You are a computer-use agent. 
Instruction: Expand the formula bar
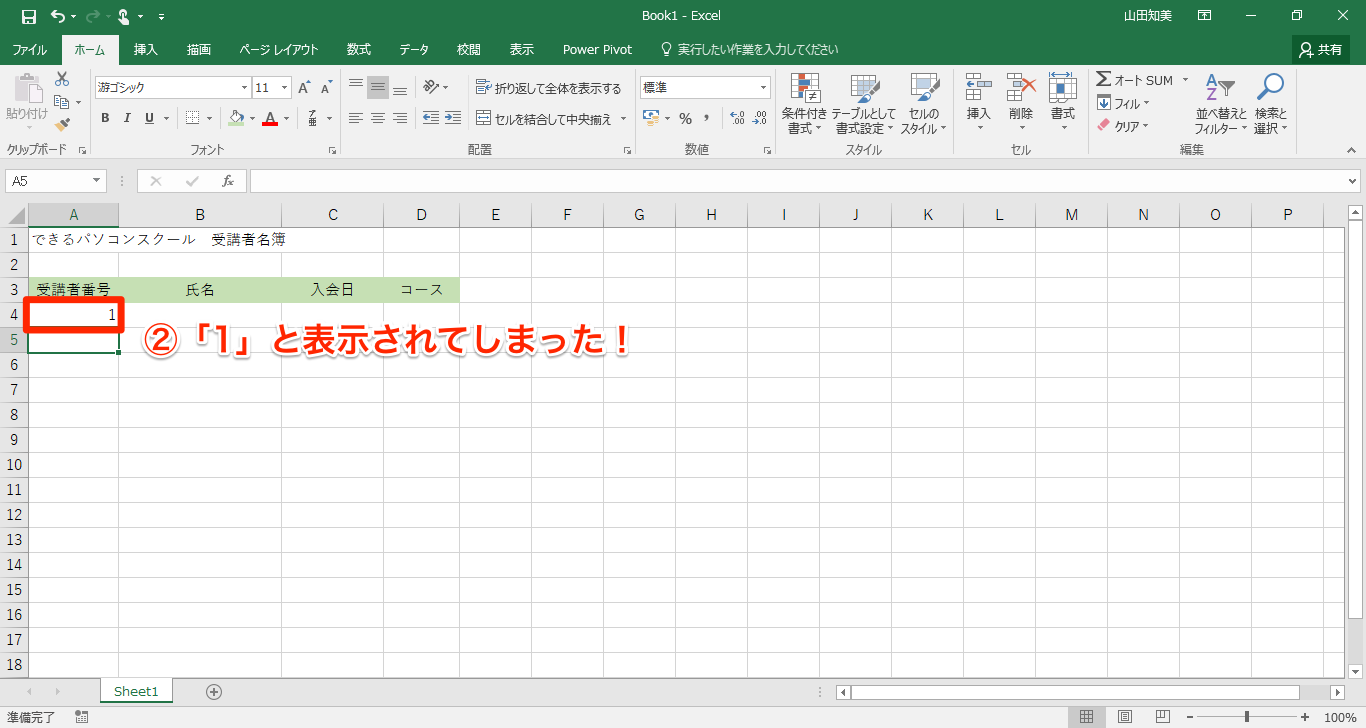(x=1353, y=181)
